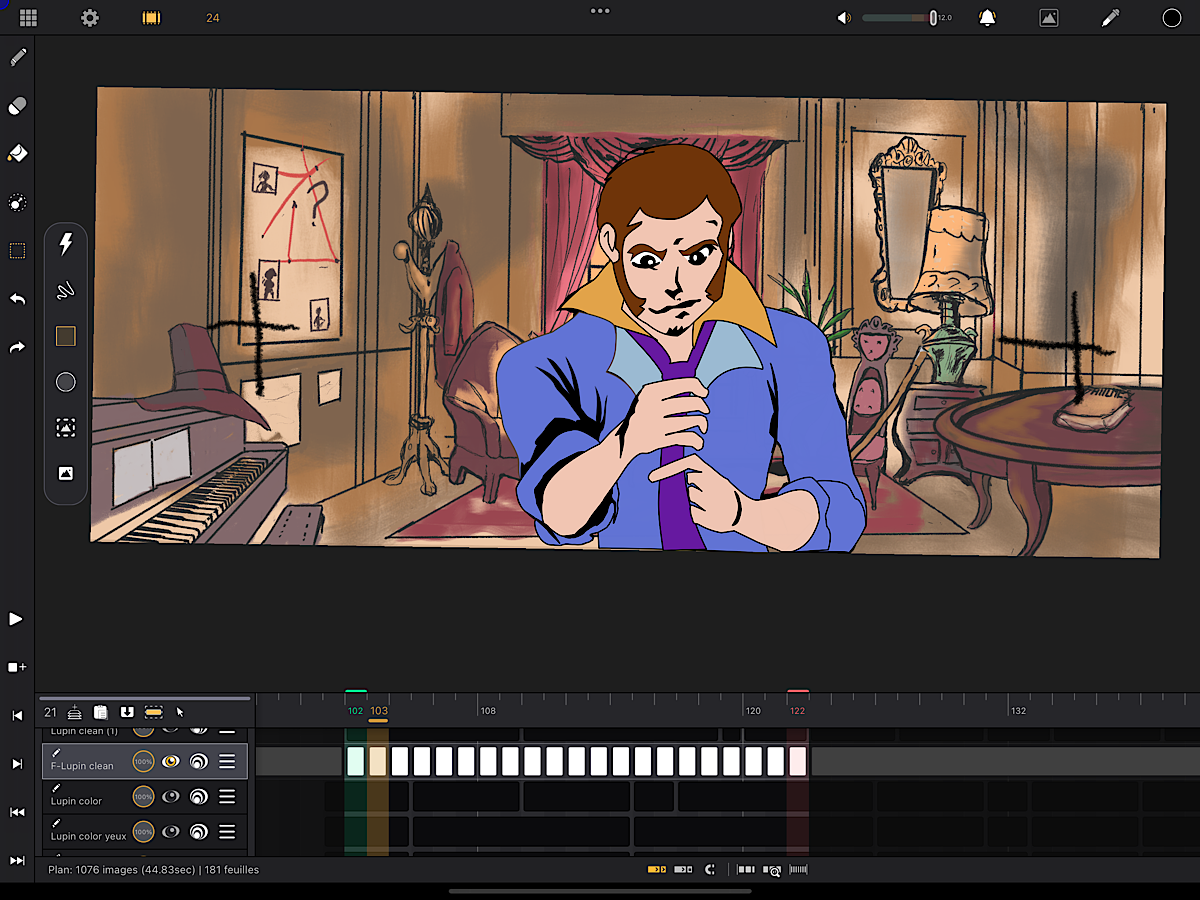Toggle visibility of Lupin color yeux layer

pyautogui.click(x=171, y=831)
